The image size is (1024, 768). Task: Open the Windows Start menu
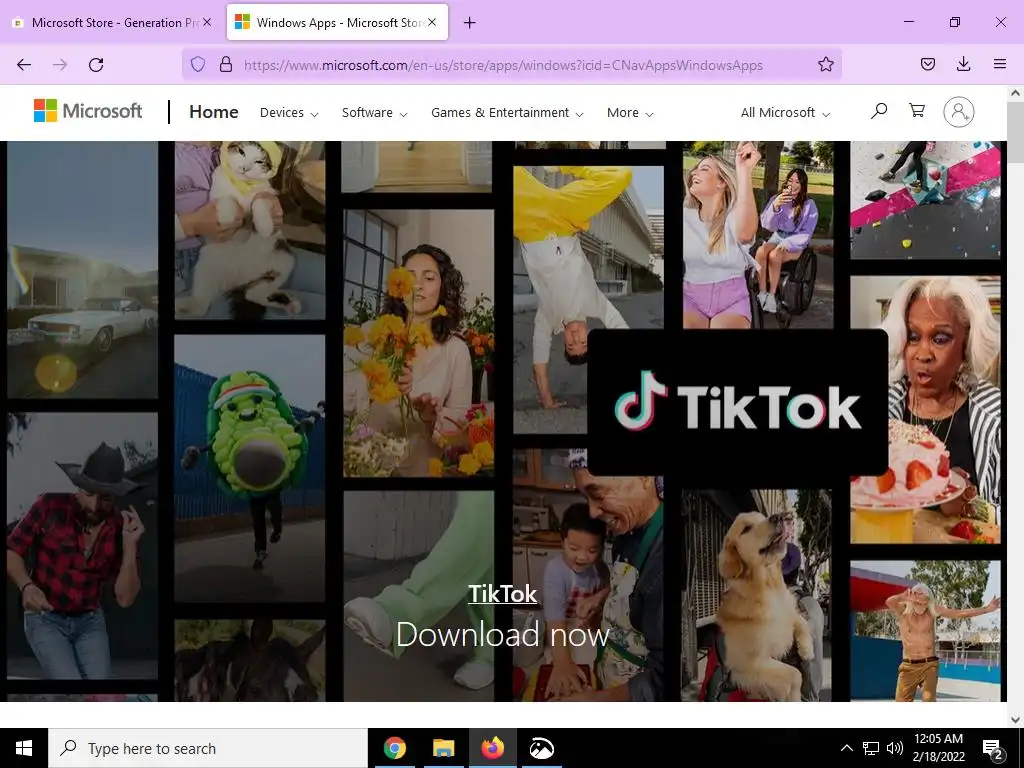pyautogui.click(x=24, y=748)
